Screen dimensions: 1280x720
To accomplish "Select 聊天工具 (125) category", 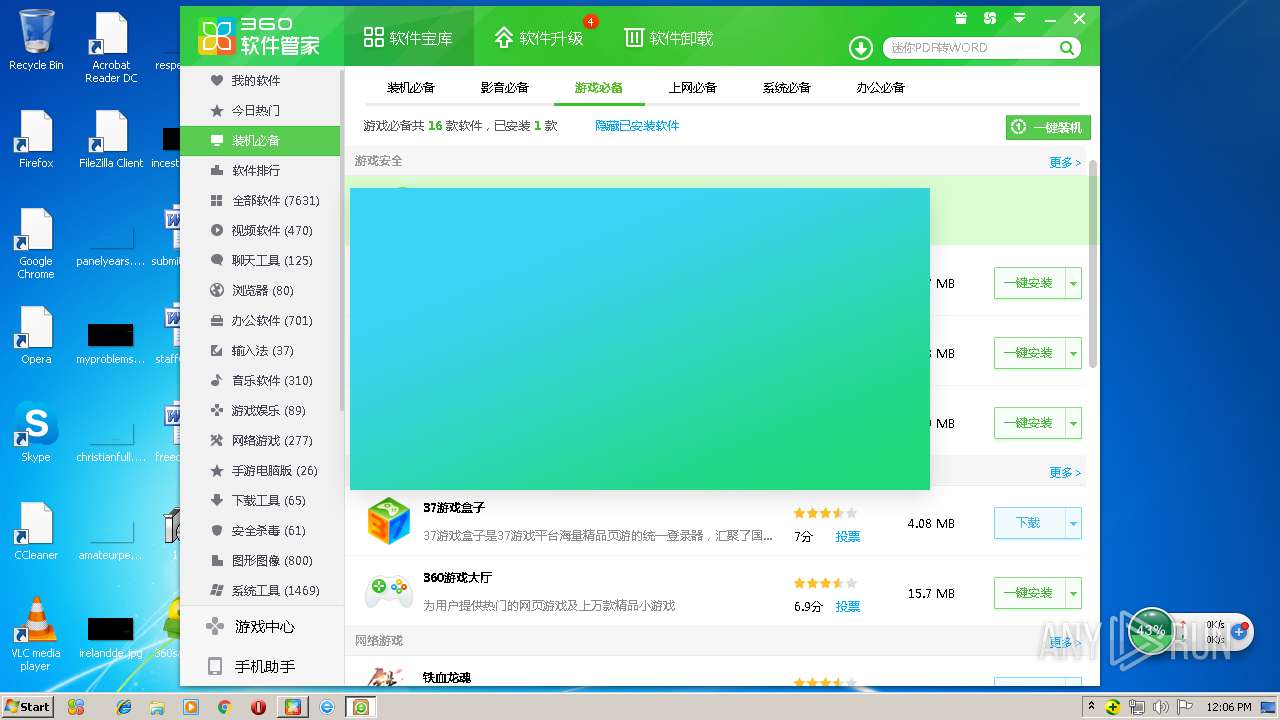I will click(260, 260).
